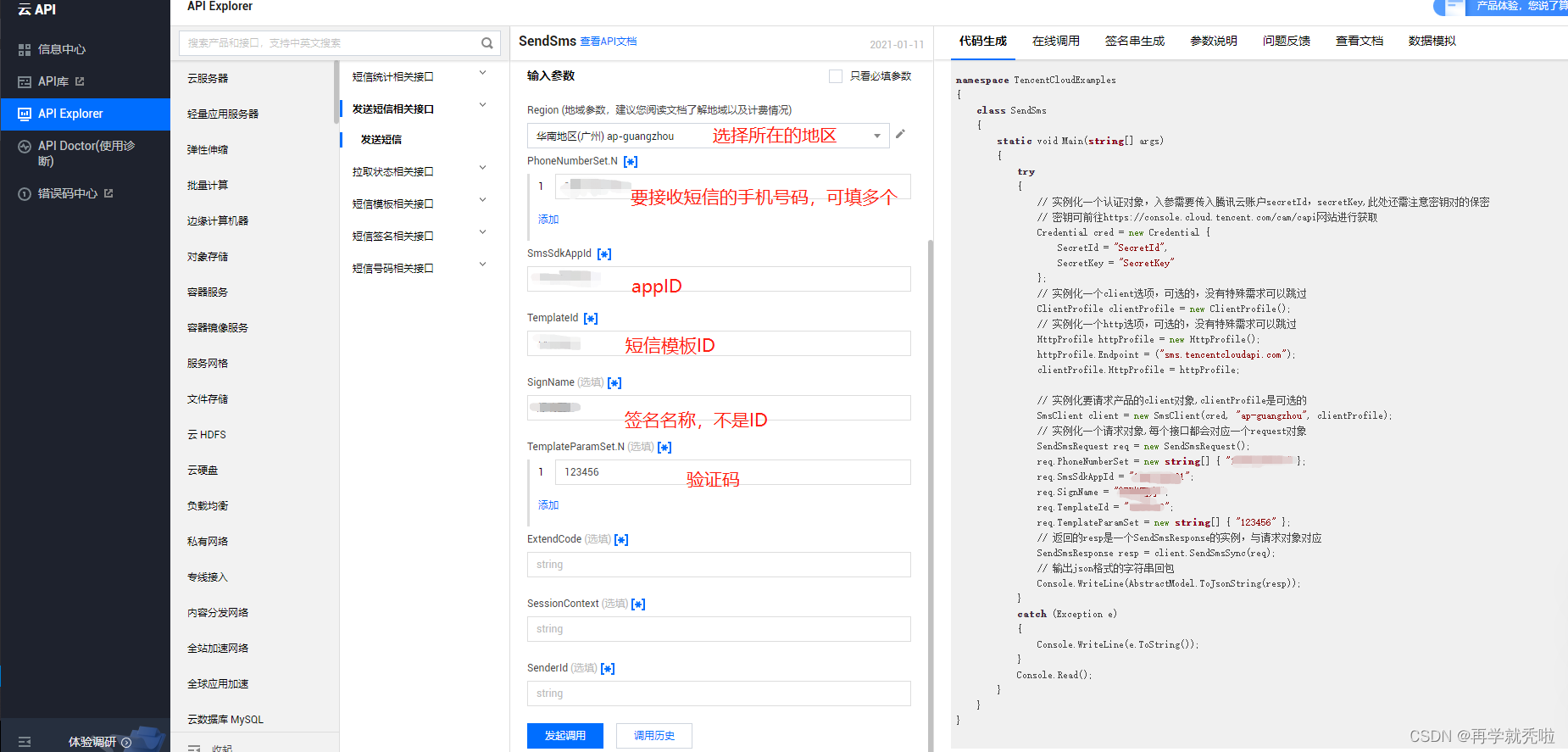This screenshot has height=752, width=1568.
Task: Open the 错误码中心 sidebar icon
Action: coord(25,194)
